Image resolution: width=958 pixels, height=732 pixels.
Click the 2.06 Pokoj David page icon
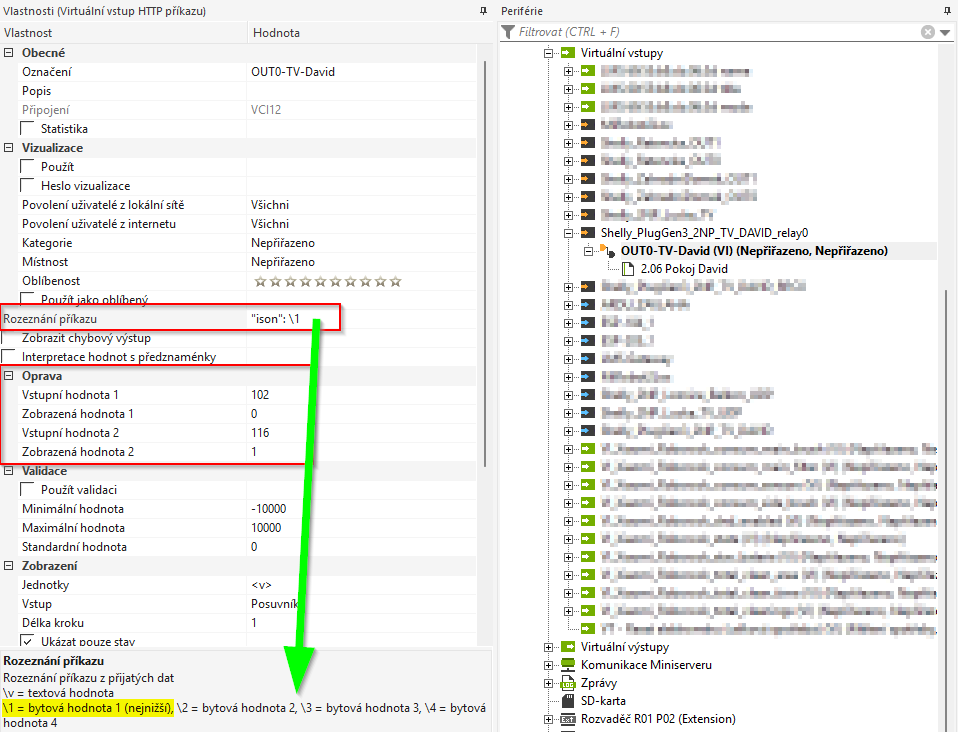(x=628, y=269)
